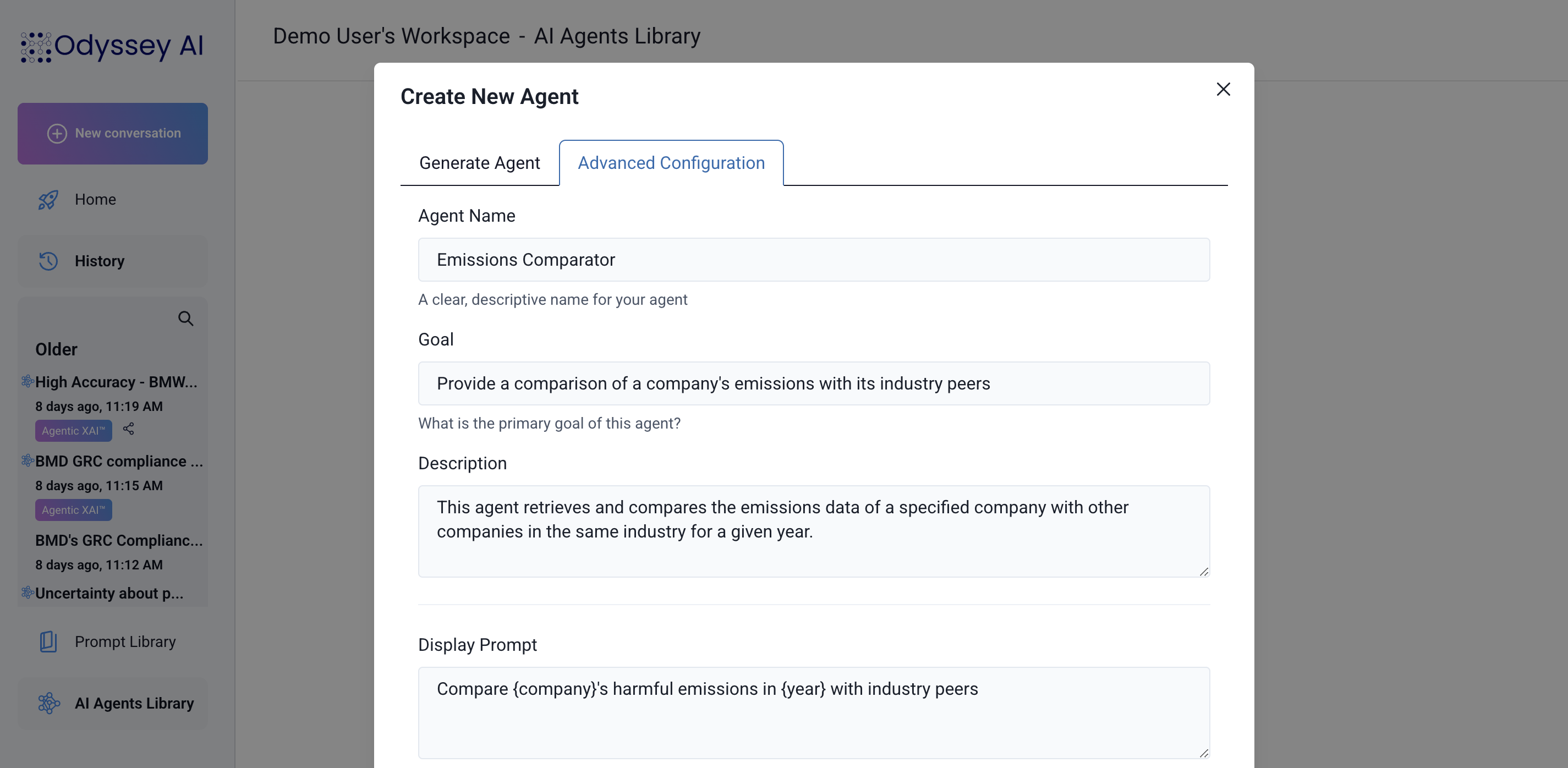
Task: Click agent icon beside Uncertainty about p...
Action: click(x=28, y=593)
